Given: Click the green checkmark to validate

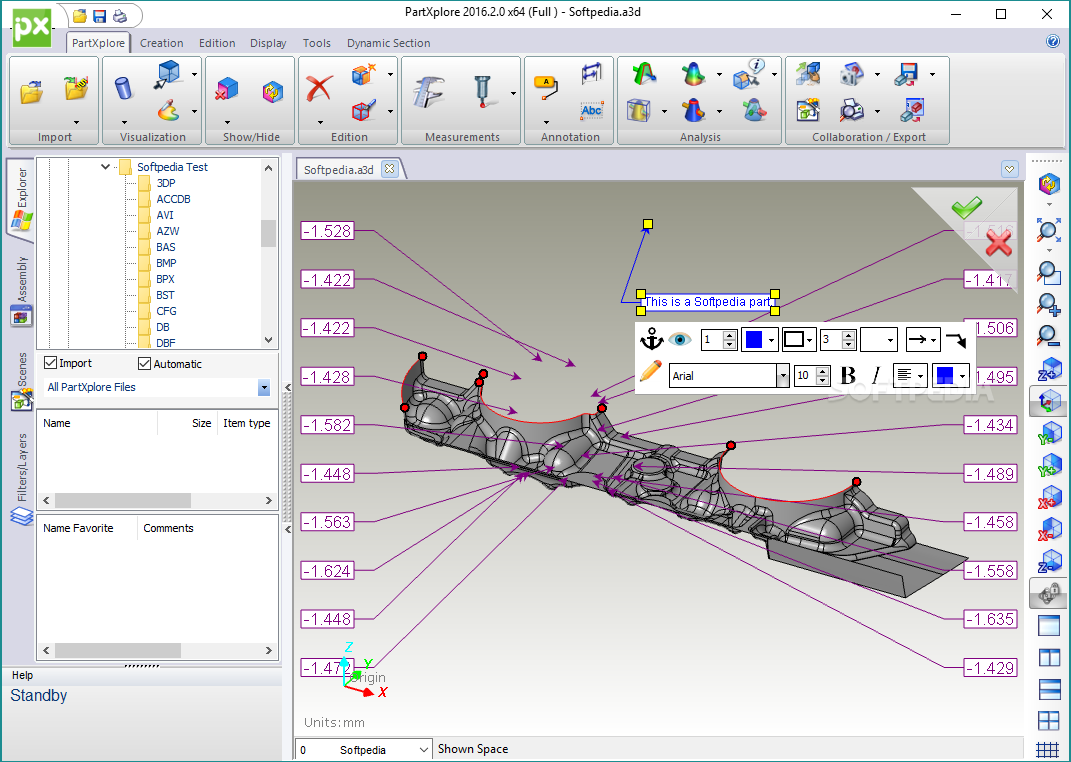Looking at the screenshot, I should coord(966,206).
